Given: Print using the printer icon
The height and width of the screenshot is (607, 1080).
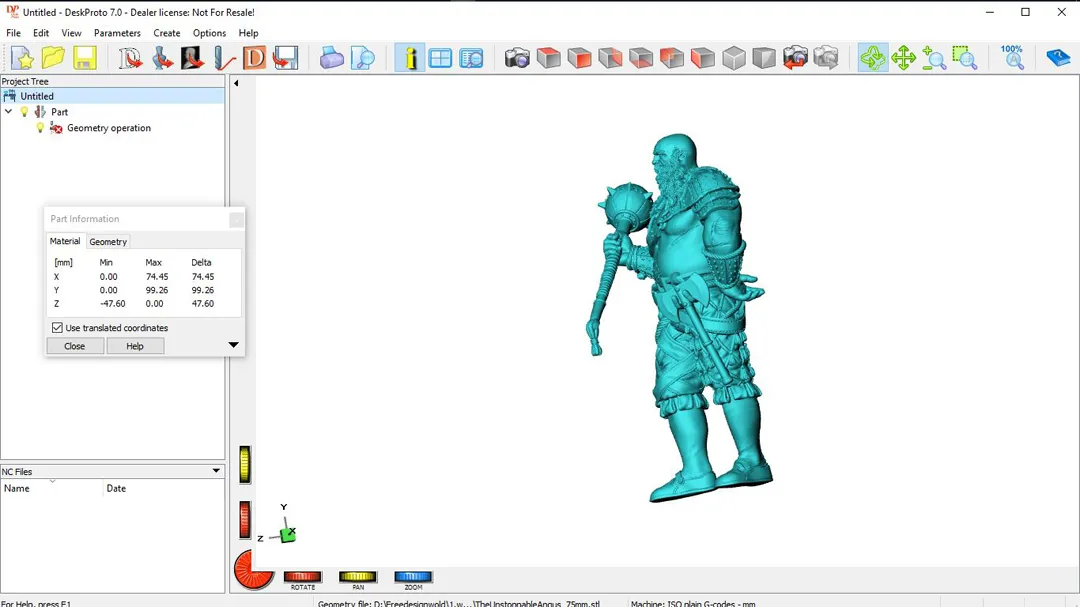Looking at the screenshot, I should pyautogui.click(x=331, y=58).
